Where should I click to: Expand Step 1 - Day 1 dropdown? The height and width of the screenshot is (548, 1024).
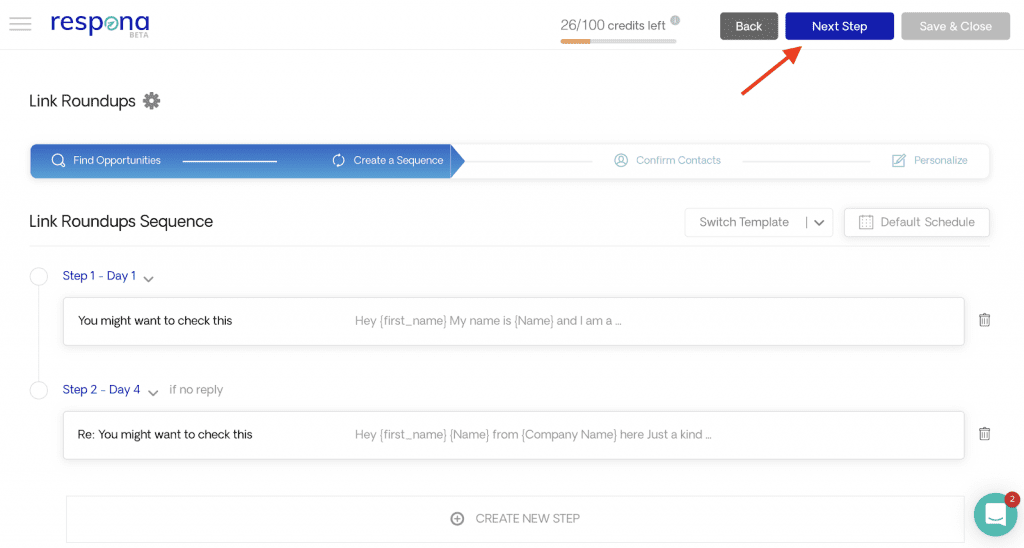click(x=149, y=278)
